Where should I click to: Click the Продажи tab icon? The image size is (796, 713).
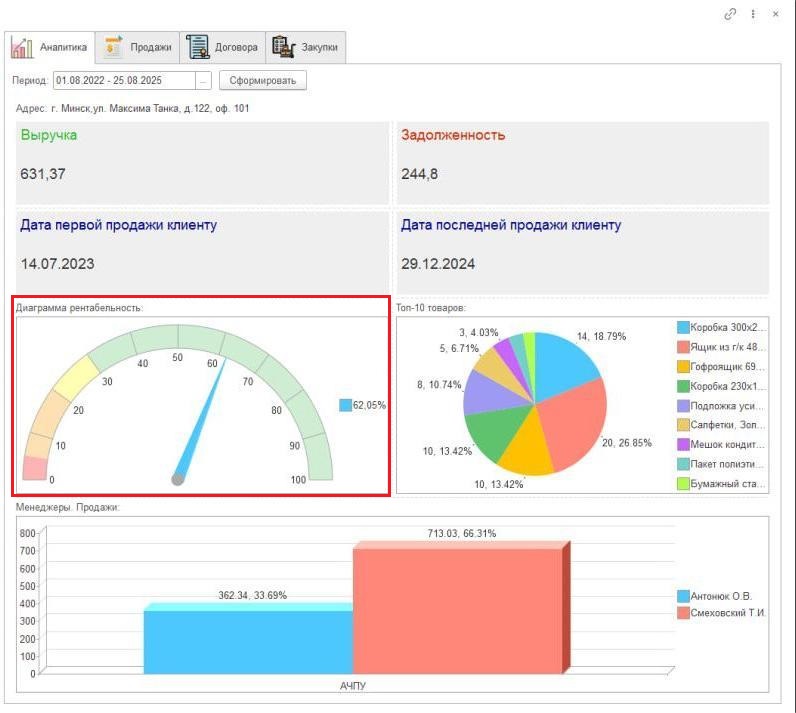pyautogui.click(x=113, y=47)
